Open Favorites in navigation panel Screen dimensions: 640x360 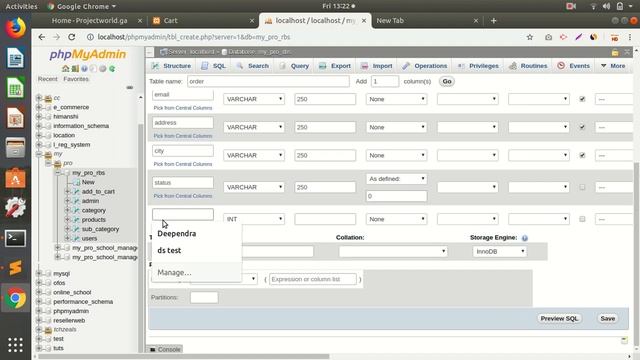click(x=76, y=79)
